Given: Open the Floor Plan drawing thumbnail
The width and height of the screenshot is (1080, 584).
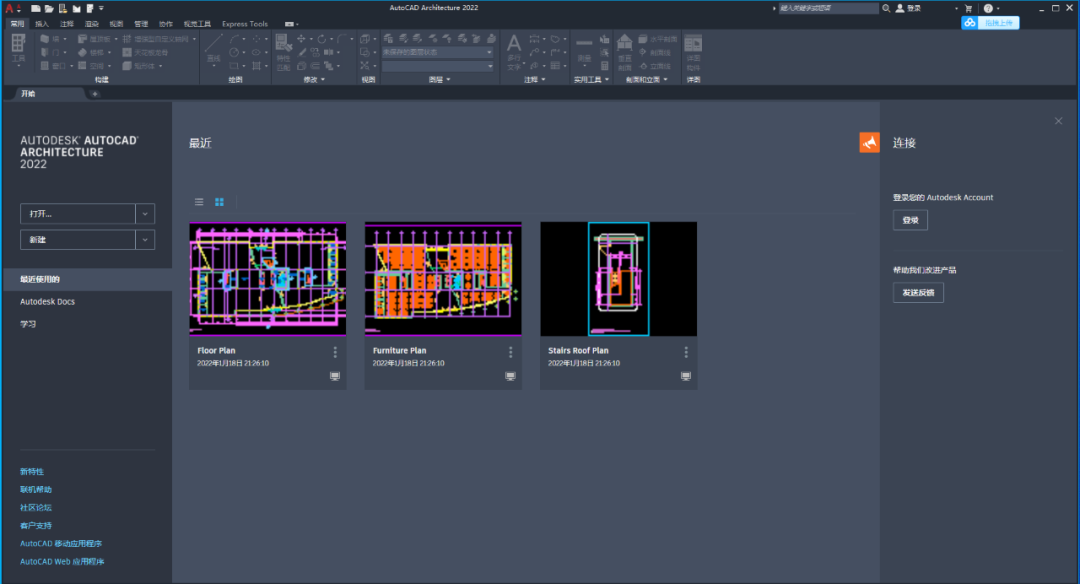Looking at the screenshot, I should (x=268, y=279).
